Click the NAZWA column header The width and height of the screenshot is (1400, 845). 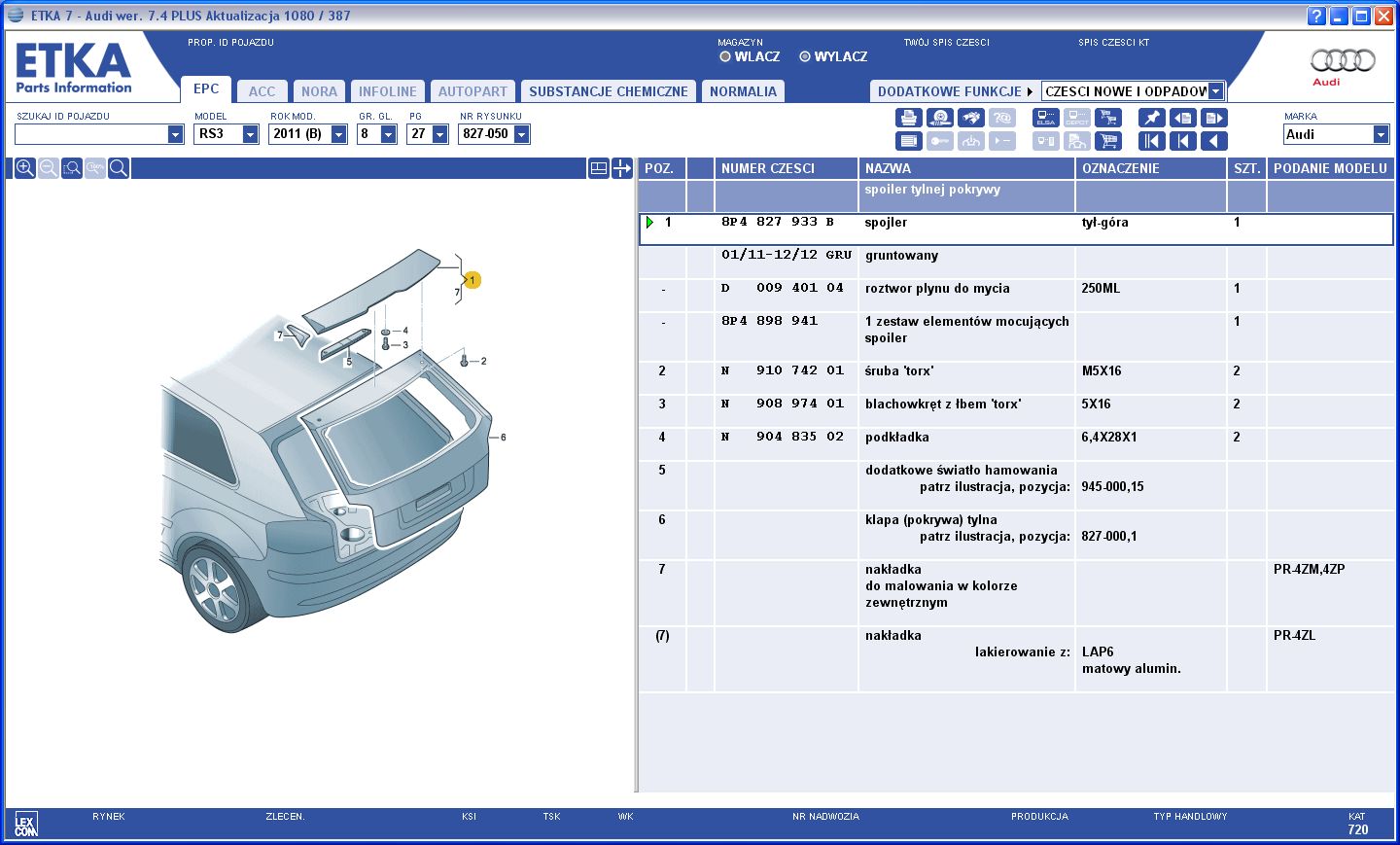pyautogui.click(x=966, y=168)
